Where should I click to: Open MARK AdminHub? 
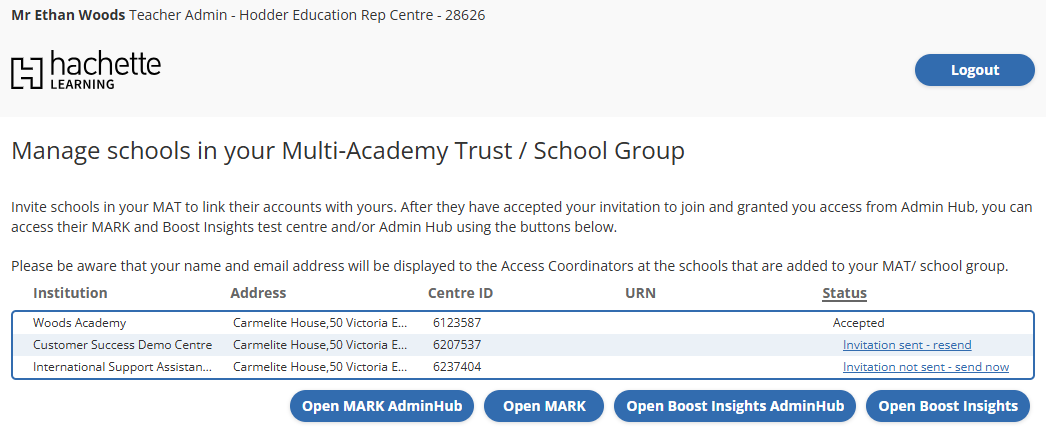[x=382, y=406]
